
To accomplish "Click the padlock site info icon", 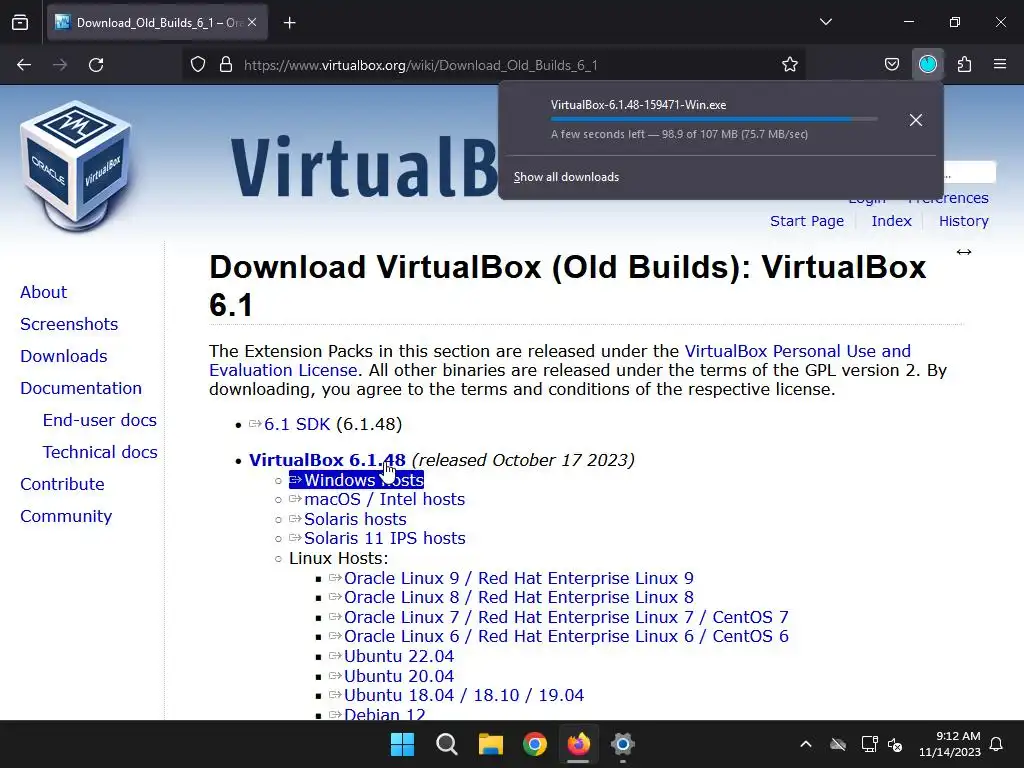I will pyautogui.click(x=226, y=65).
